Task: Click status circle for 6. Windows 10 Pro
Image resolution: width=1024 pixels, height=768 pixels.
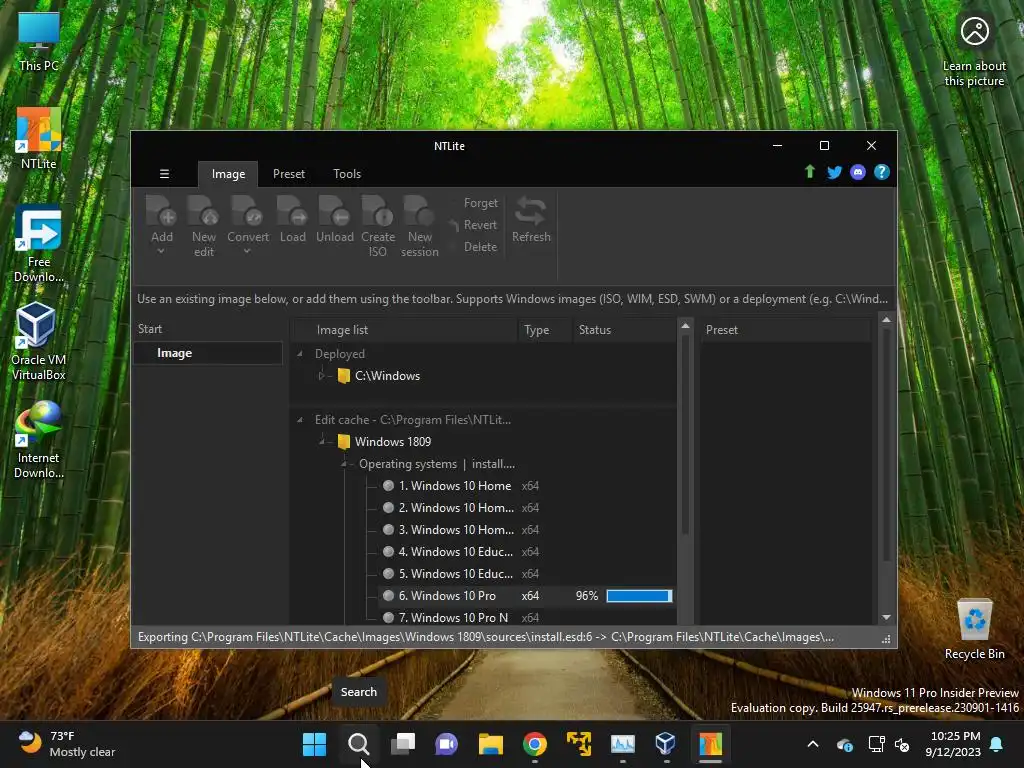Action: (x=388, y=596)
